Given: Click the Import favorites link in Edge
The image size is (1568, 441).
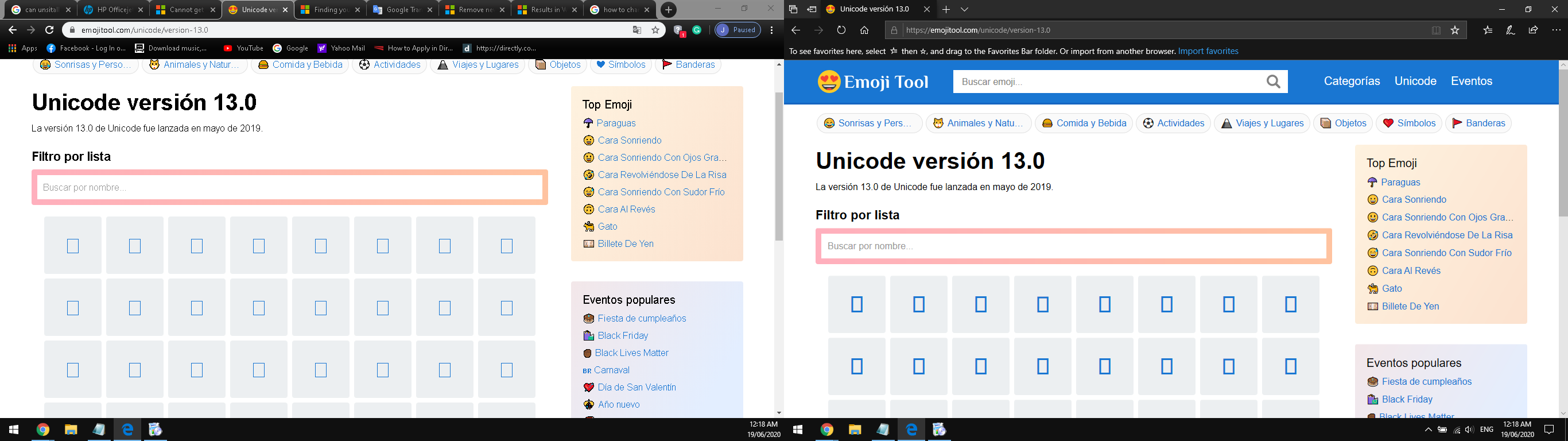Looking at the screenshot, I should point(1208,51).
